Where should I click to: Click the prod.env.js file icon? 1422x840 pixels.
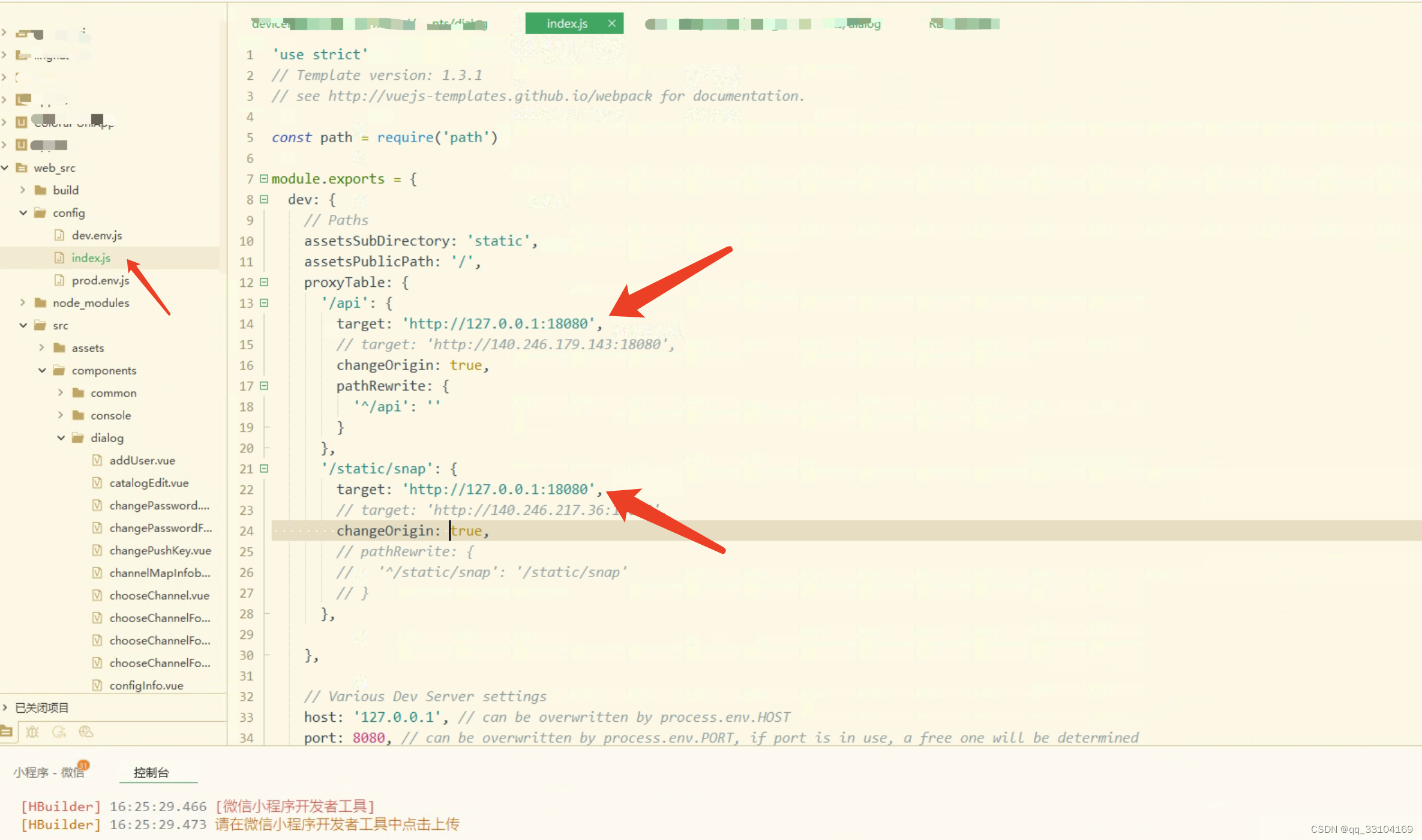point(59,280)
